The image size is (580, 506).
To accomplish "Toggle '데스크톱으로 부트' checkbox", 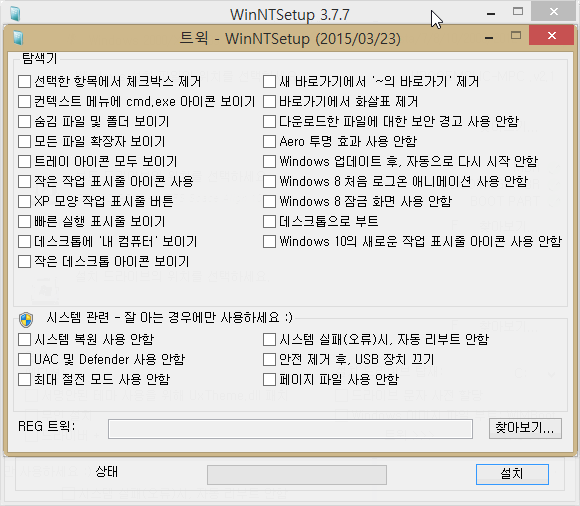I will click(x=269, y=221).
